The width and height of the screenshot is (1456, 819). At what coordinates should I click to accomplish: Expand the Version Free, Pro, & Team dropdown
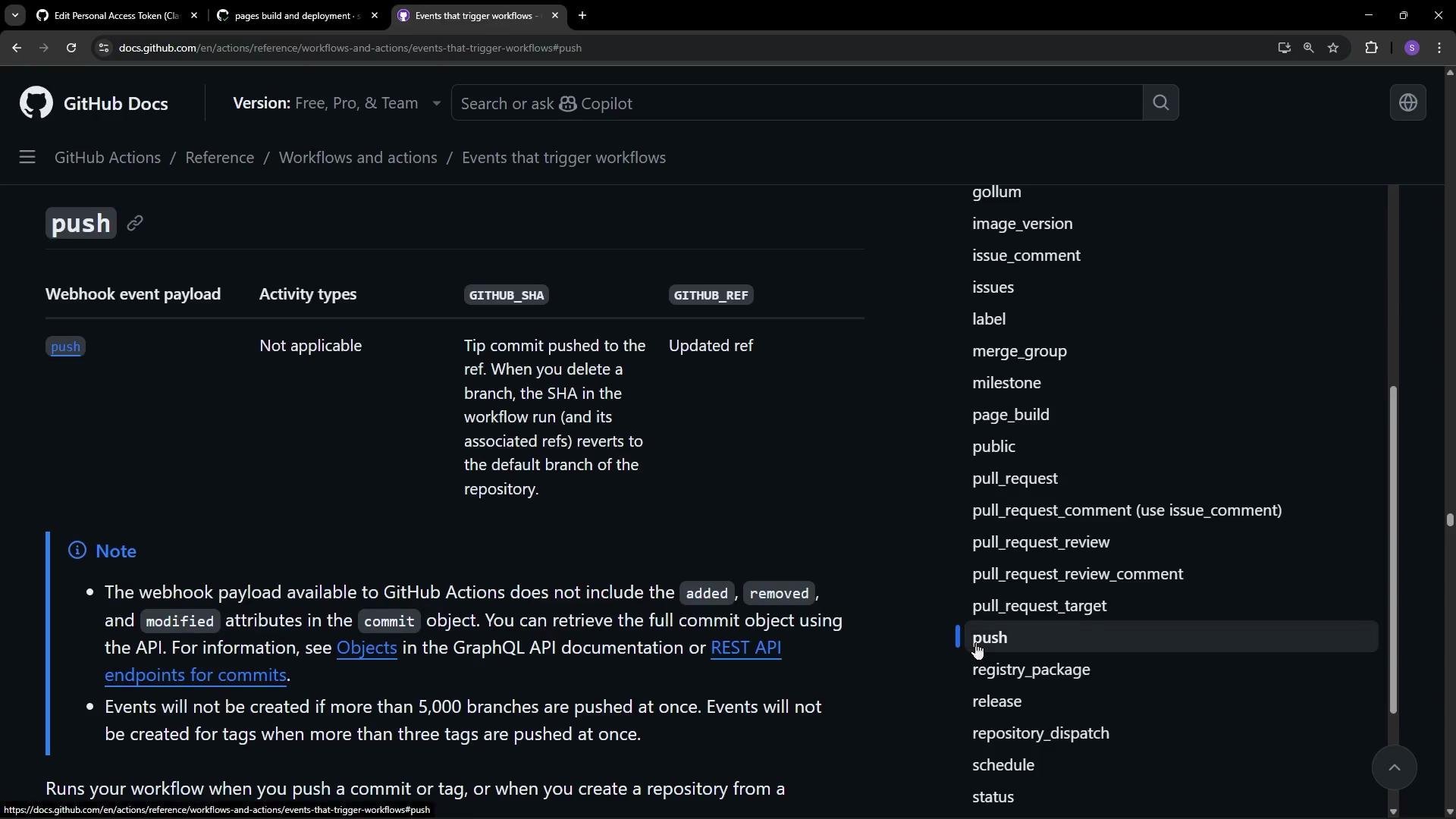[337, 103]
